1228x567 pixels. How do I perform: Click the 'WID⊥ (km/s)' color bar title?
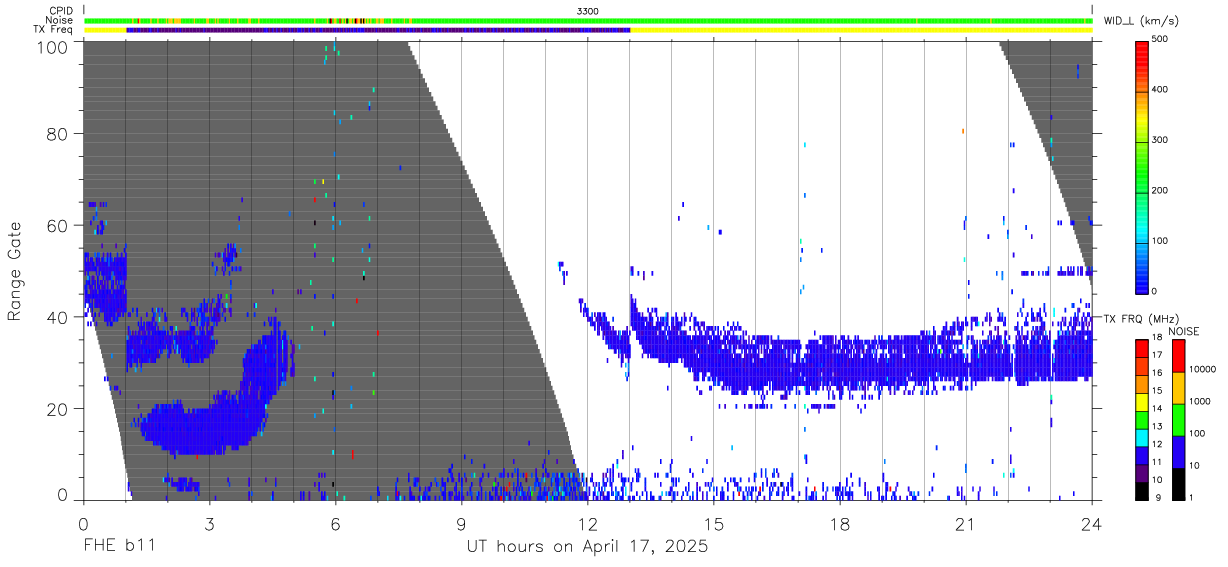click(x=1141, y=21)
